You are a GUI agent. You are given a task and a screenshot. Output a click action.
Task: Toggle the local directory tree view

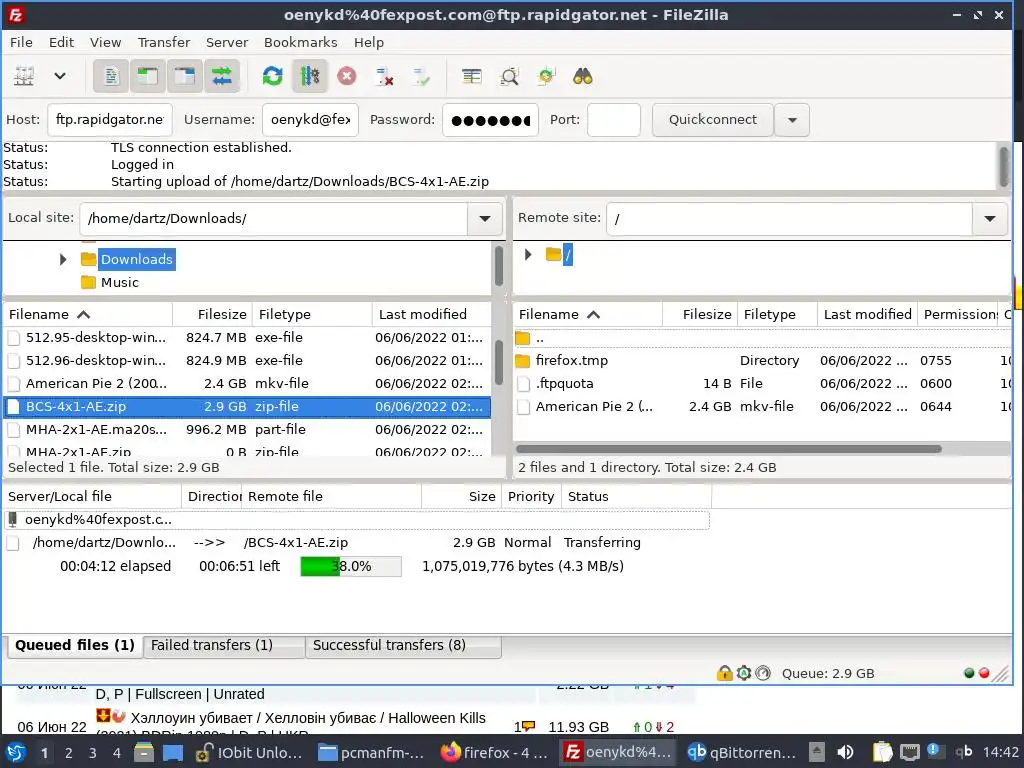tap(148, 76)
